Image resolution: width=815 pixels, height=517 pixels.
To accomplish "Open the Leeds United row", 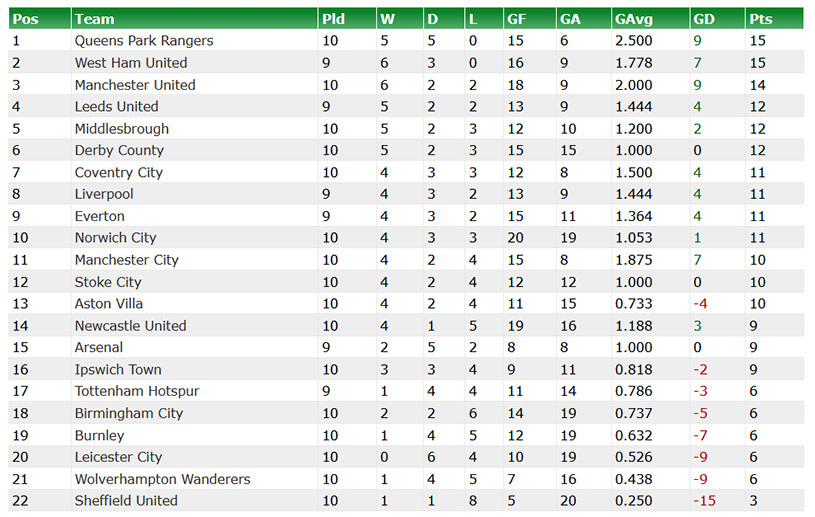I will (x=116, y=107).
